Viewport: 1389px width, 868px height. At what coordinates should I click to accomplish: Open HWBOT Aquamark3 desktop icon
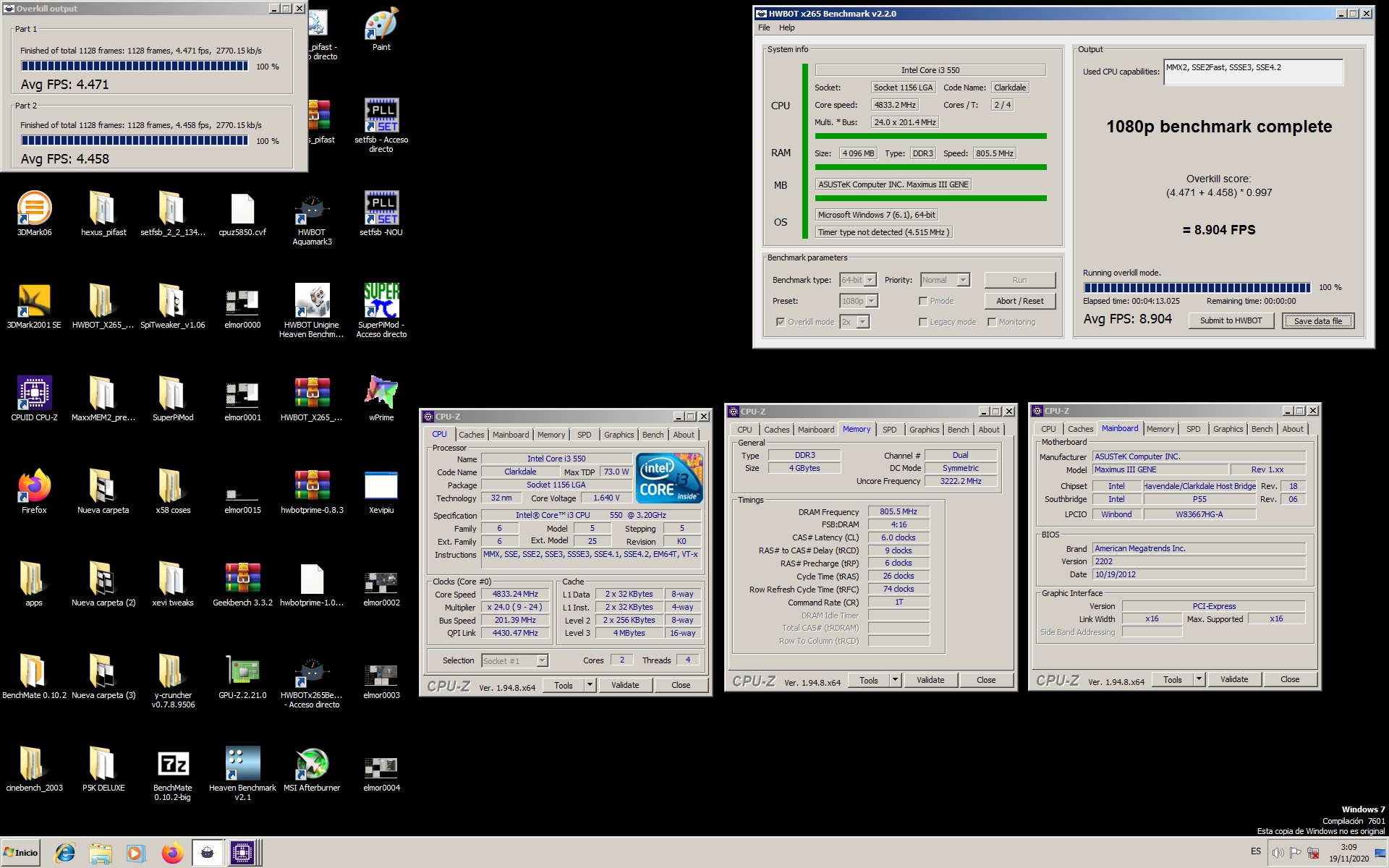pyautogui.click(x=312, y=218)
